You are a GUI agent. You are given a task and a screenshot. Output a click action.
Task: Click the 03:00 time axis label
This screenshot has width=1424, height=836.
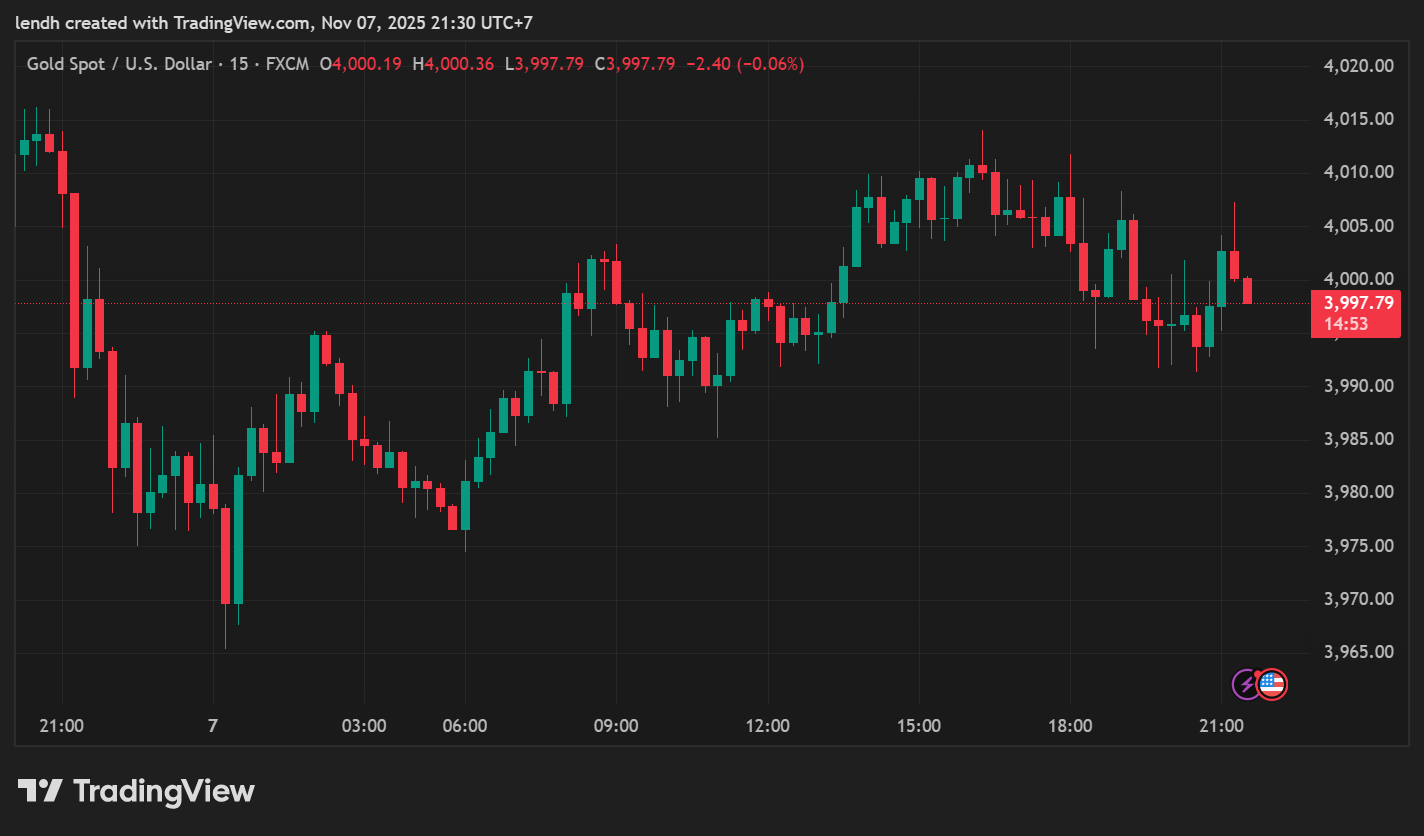364,726
